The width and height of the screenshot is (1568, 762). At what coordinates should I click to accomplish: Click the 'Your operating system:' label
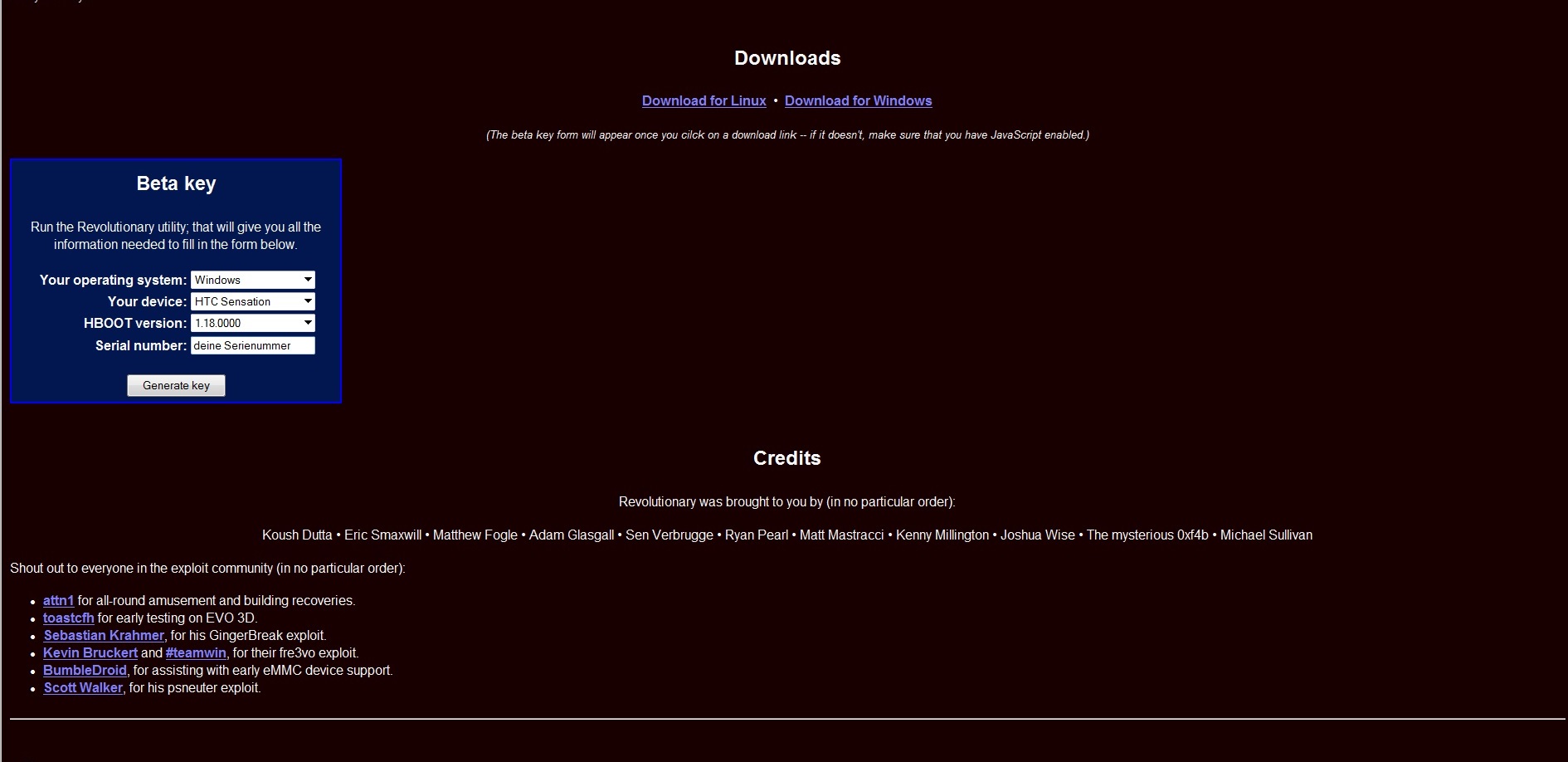coord(113,280)
